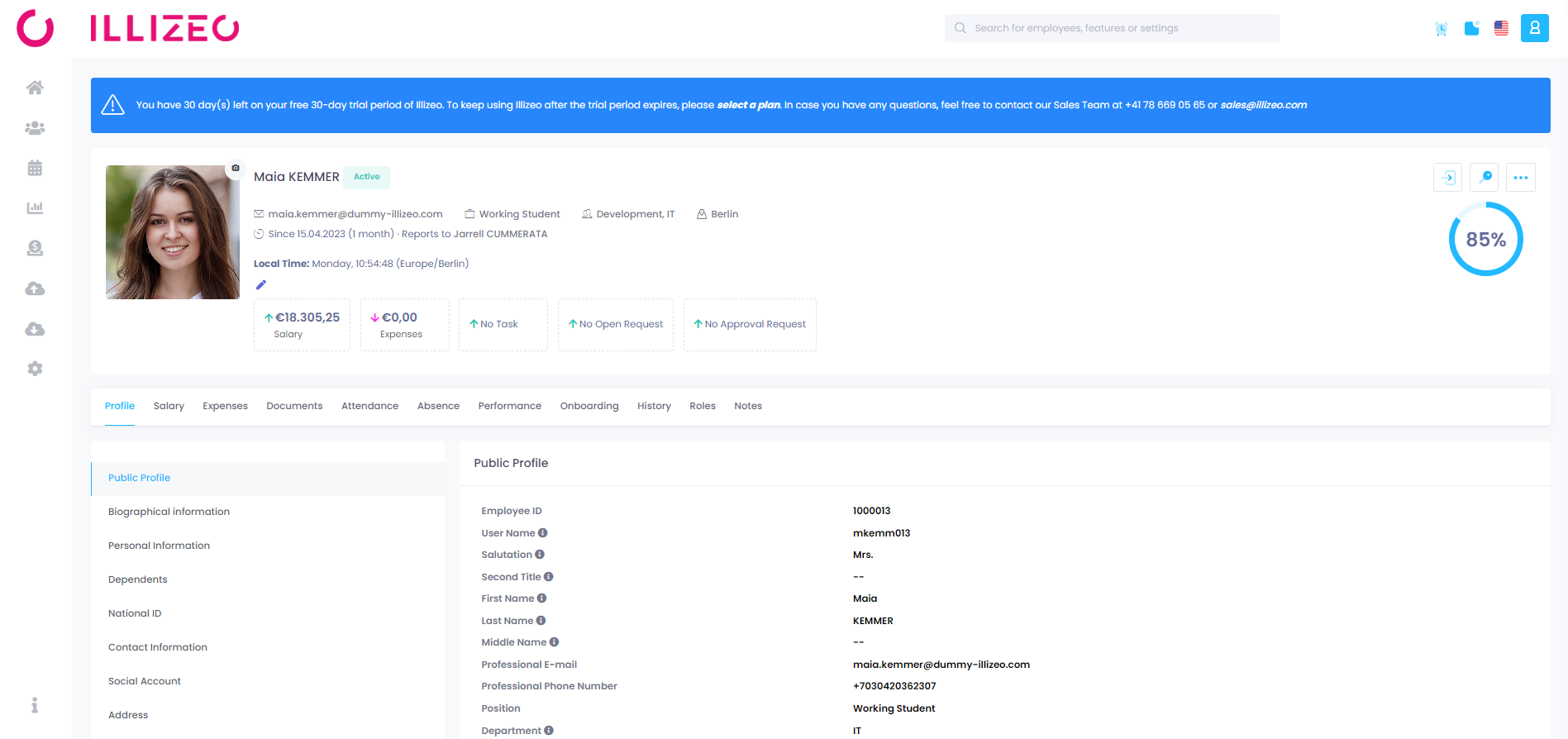Click Maia Kemmer's profile photo
Viewport: 1568px width, 739px height.
[x=173, y=232]
